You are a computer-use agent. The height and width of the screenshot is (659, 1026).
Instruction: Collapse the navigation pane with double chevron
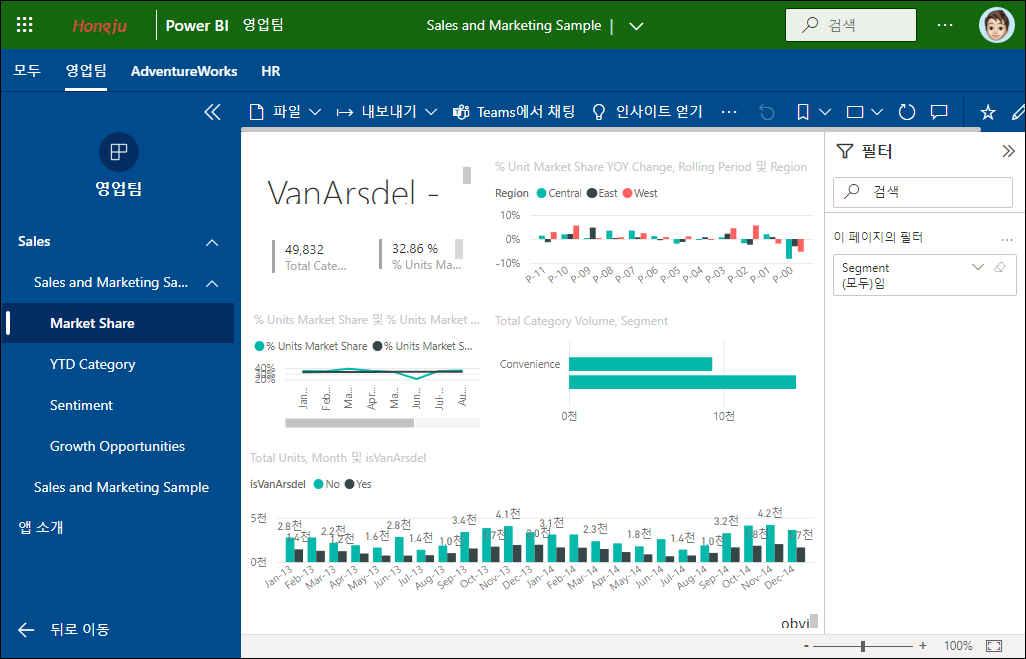tap(212, 112)
